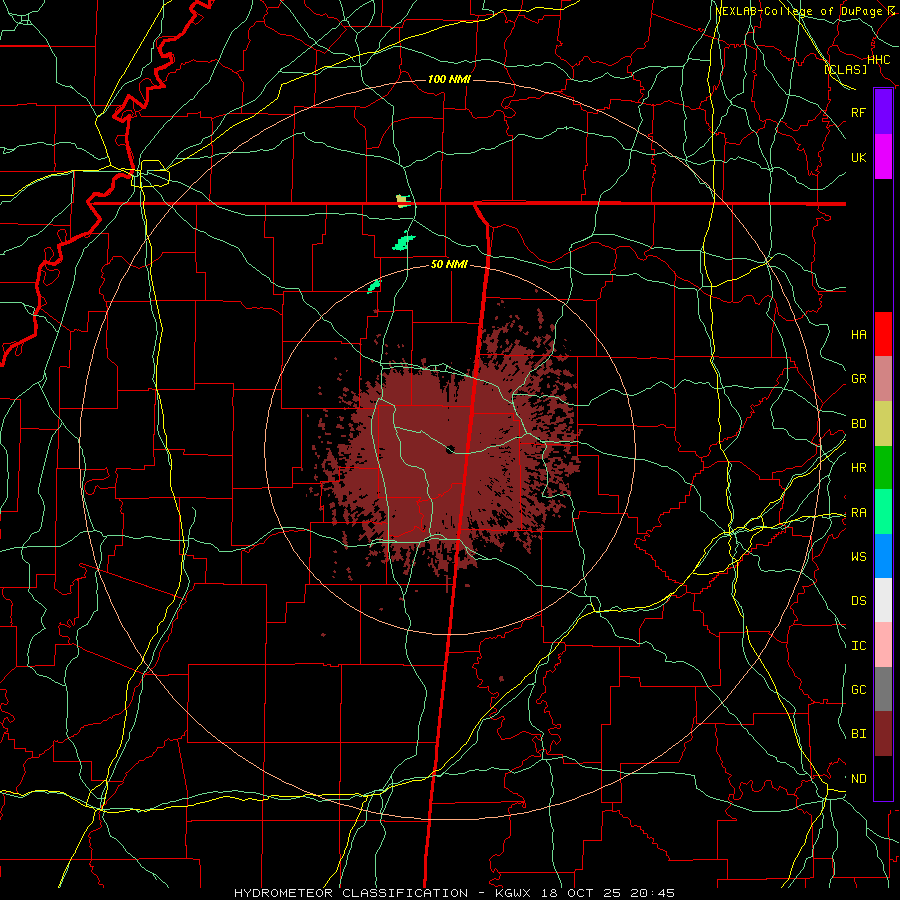Select the BD legend label
900x900 pixels.
click(859, 424)
